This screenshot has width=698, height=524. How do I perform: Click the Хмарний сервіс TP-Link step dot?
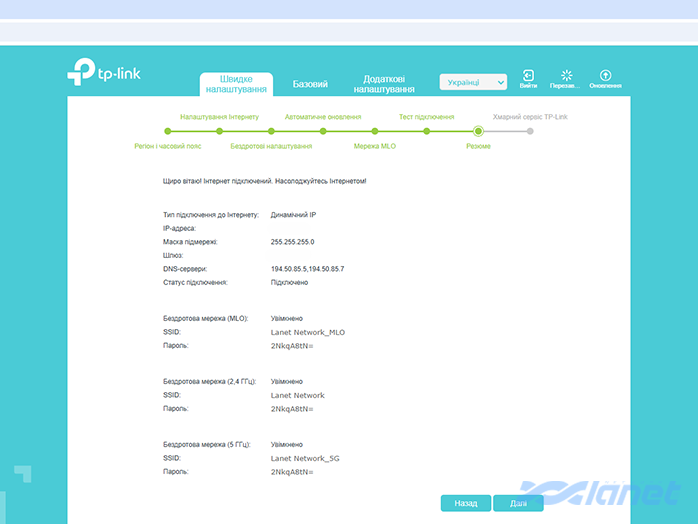pyautogui.click(x=530, y=131)
